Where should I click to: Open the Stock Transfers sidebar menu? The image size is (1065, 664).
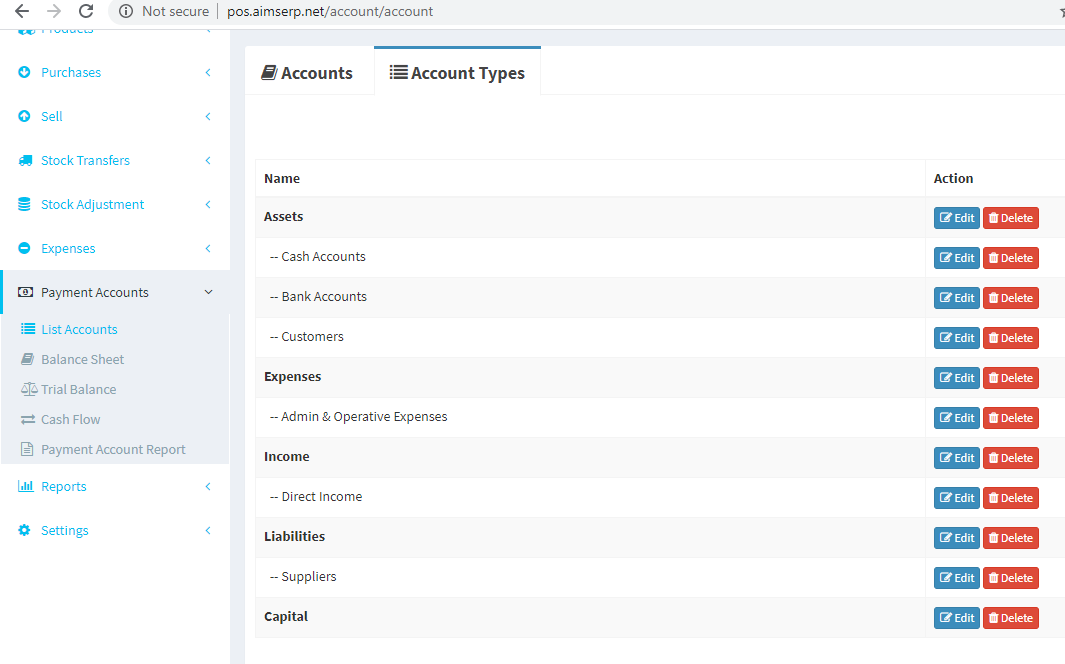(115, 160)
